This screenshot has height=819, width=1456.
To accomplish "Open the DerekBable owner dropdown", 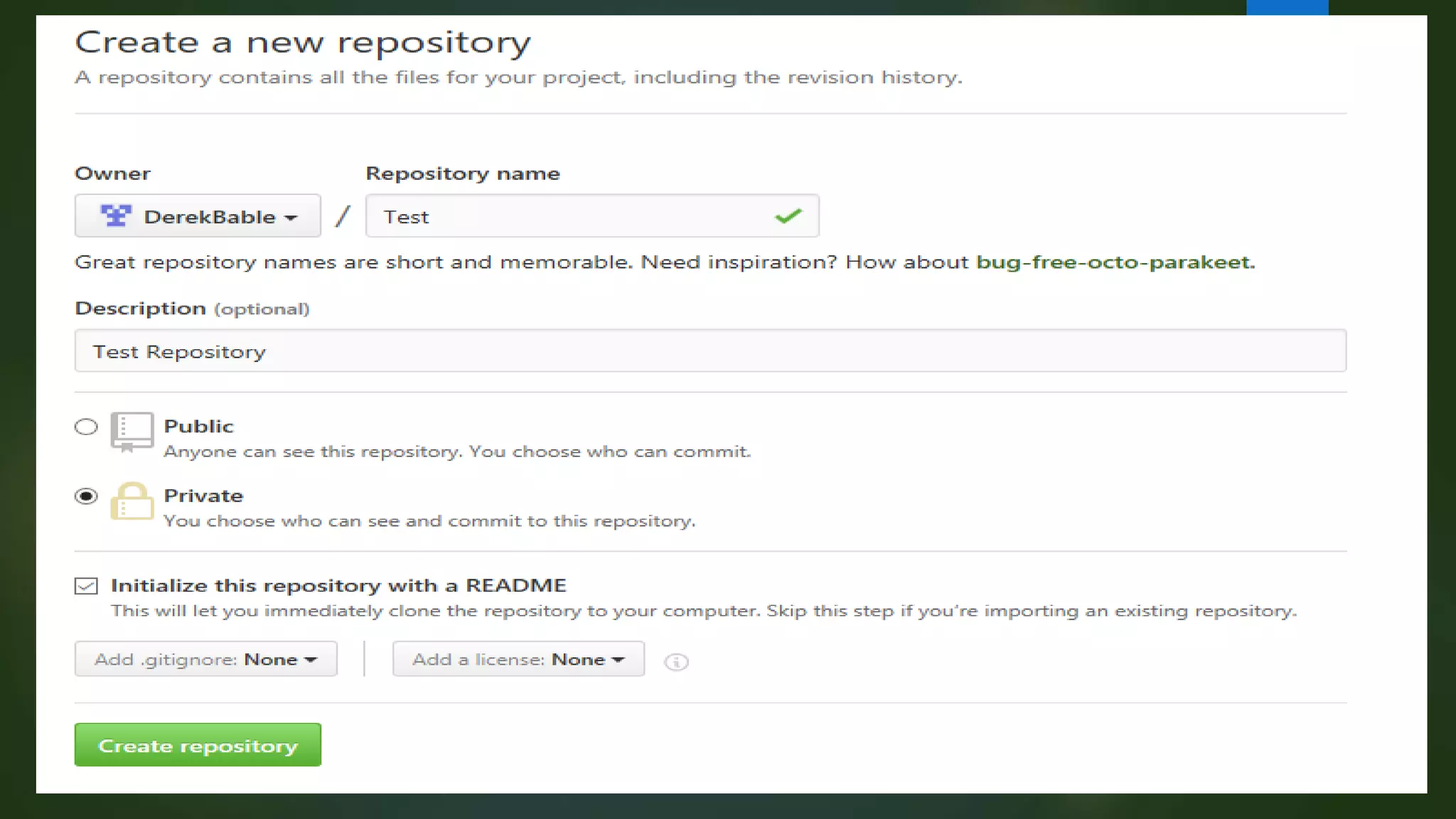I will [x=198, y=216].
